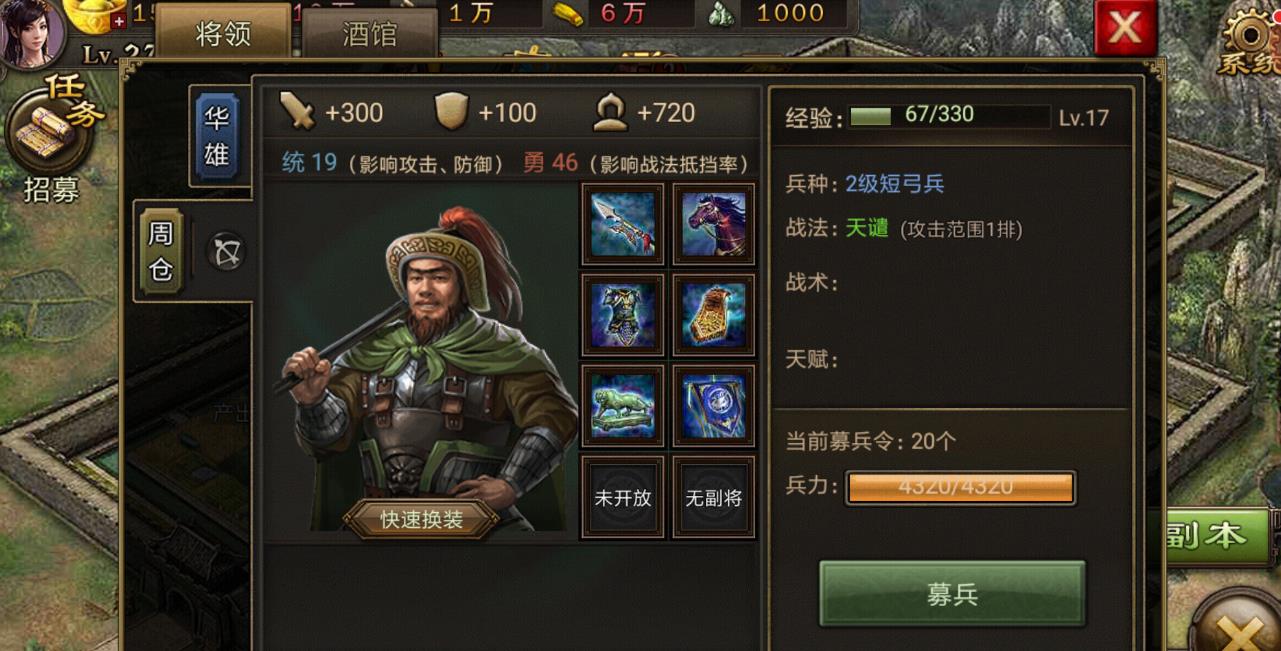The height and width of the screenshot is (651, 1281).
Task: Select the warhorse equipment slot
Action: point(713,224)
